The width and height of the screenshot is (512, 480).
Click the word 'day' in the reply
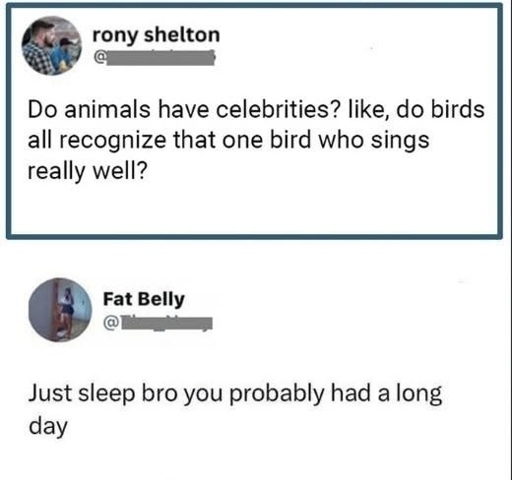coord(48,427)
